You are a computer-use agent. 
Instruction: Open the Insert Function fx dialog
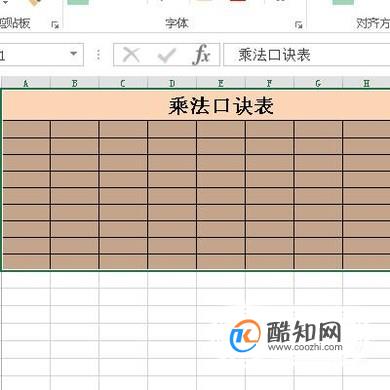201,55
